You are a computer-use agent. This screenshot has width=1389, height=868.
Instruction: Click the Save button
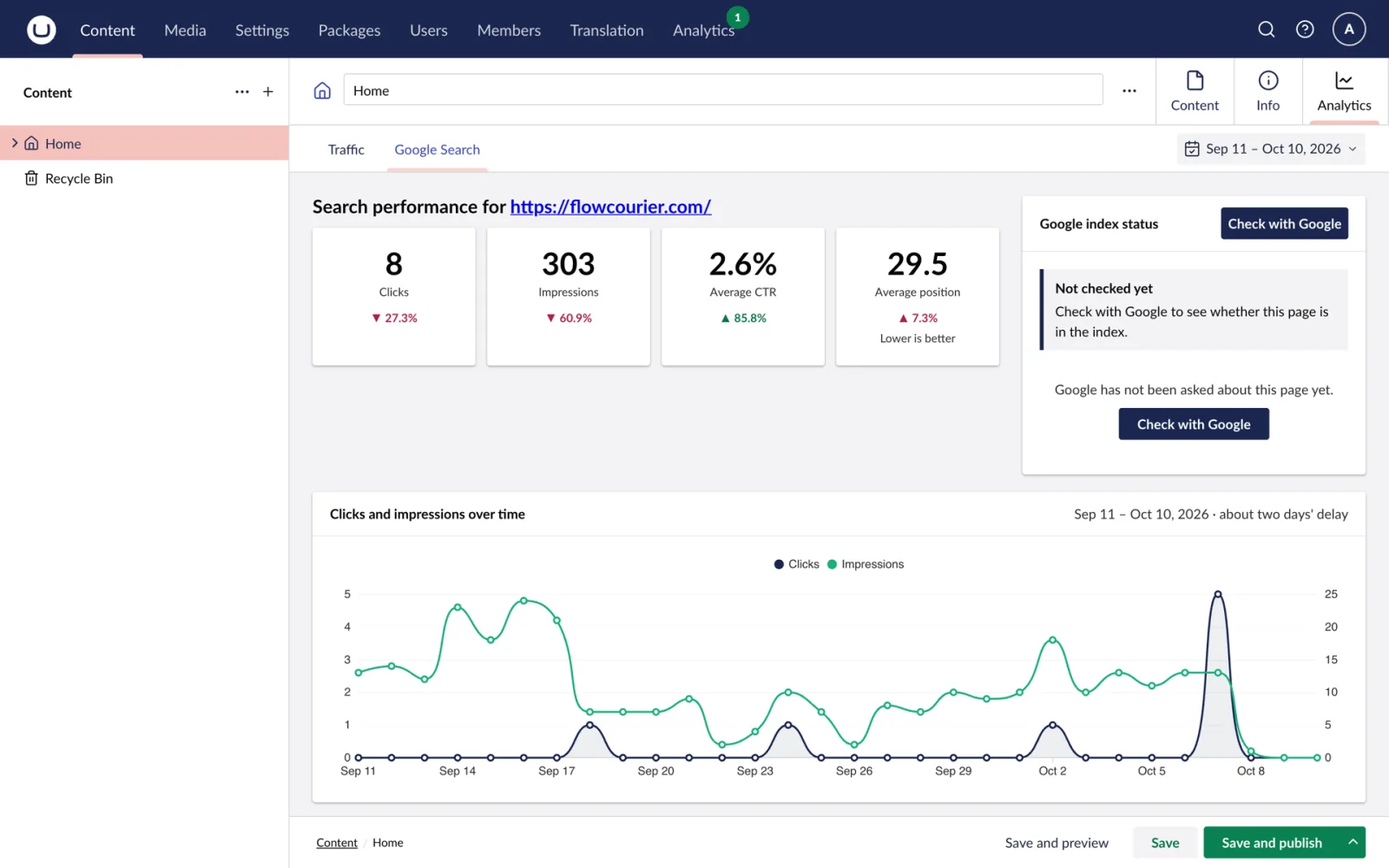tap(1165, 843)
